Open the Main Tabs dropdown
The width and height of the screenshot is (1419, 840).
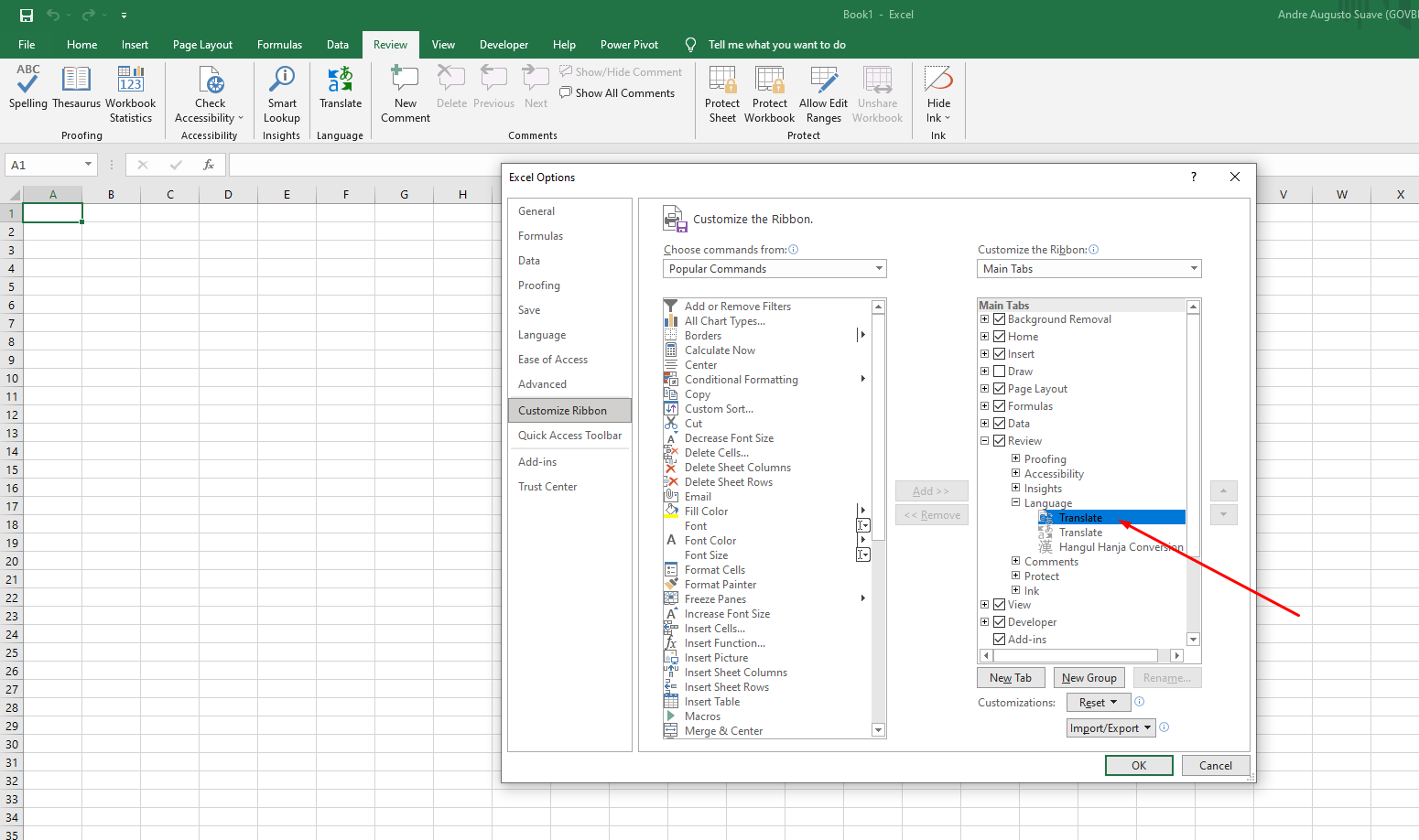coord(1089,268)
